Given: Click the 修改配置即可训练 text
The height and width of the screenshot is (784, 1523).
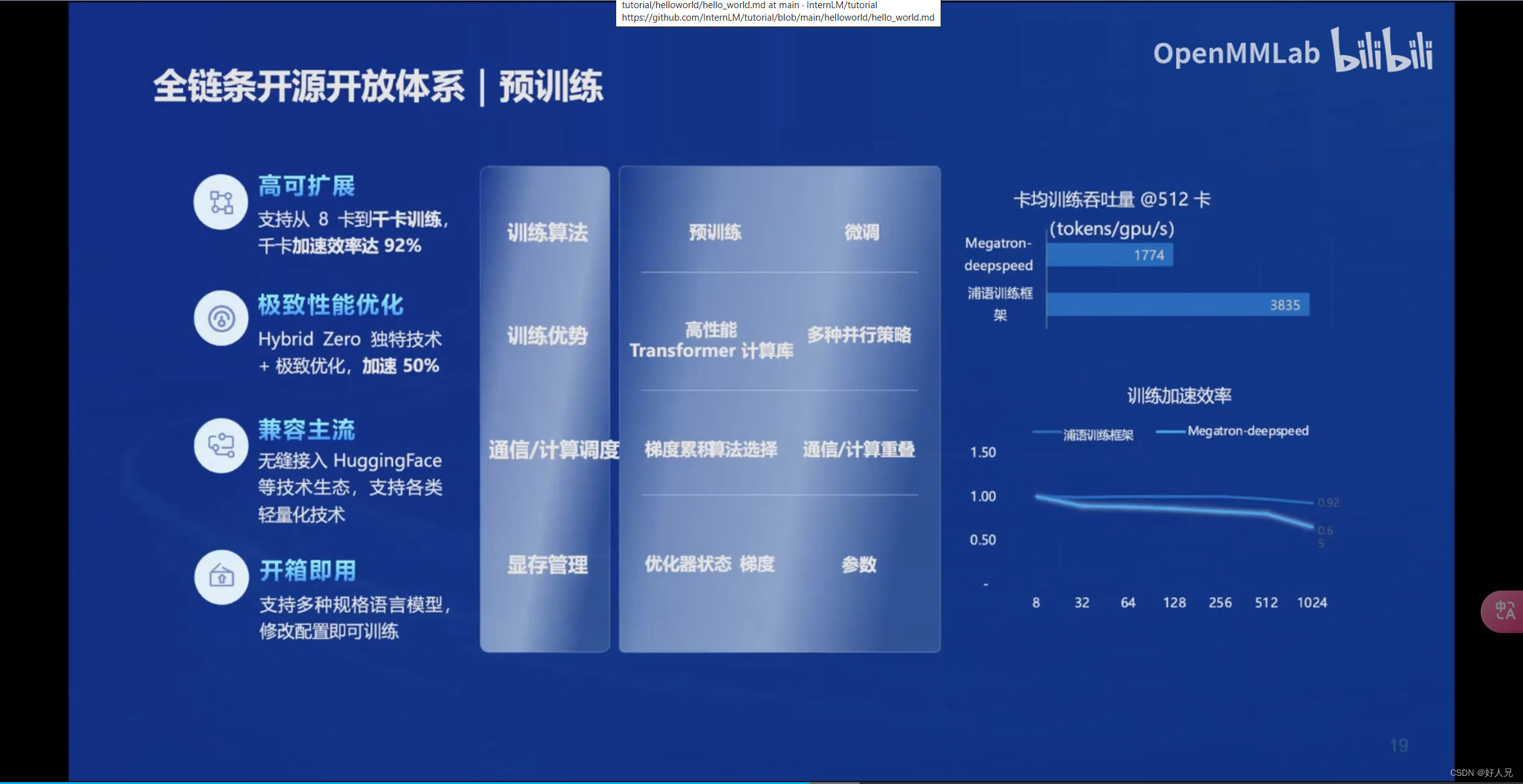Looking at the screenshot, I should [329, 631].
